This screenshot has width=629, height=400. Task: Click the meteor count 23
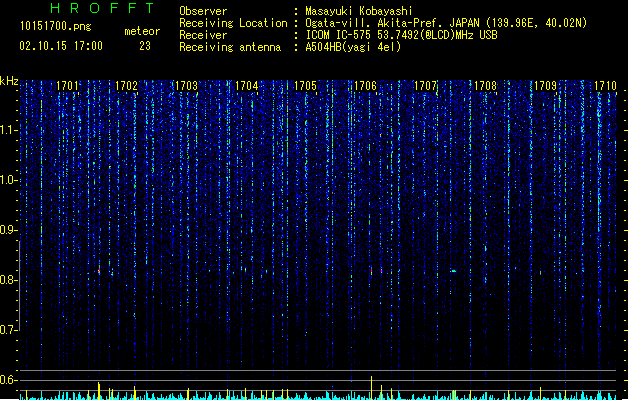point(145,46)
